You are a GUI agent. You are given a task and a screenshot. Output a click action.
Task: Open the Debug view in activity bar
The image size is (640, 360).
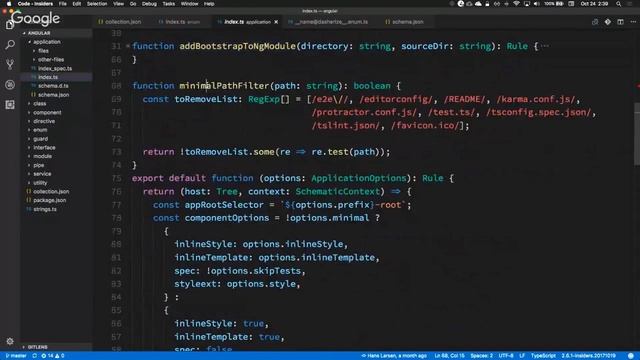pos(10,84)
